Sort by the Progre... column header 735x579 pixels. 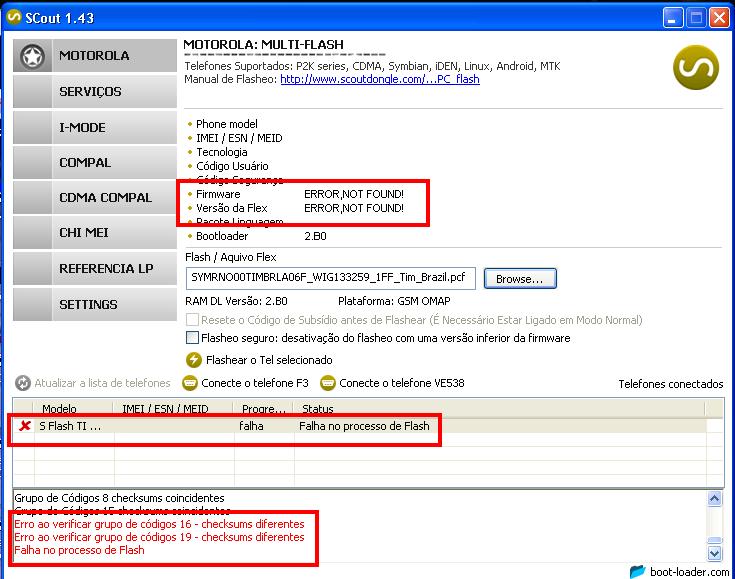coord(263,409)
